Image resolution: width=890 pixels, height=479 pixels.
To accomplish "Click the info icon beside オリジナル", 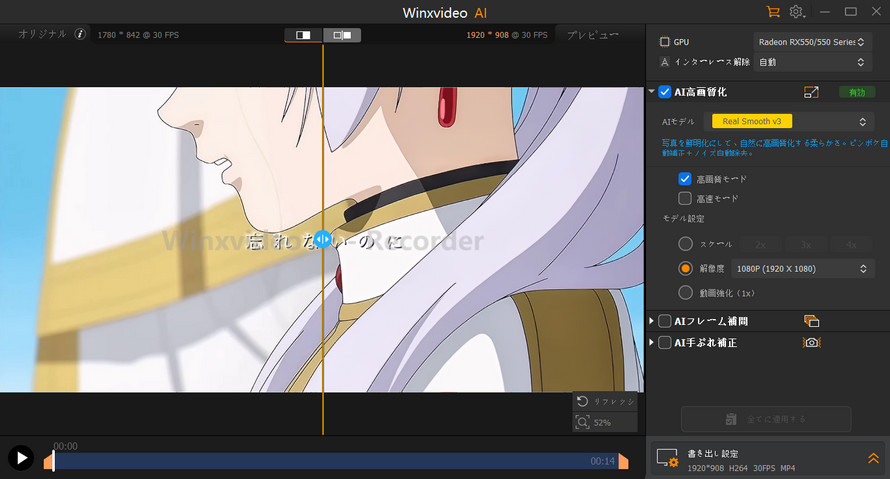I will point(80,34).
